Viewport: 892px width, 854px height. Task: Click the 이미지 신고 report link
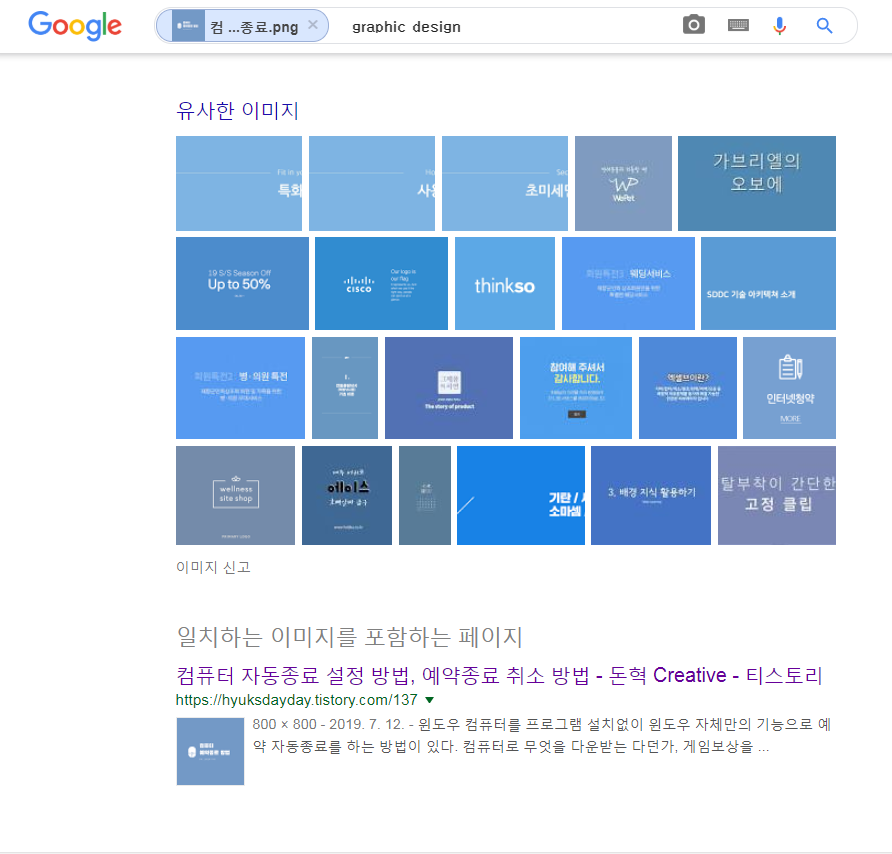(x=213, y=567)
